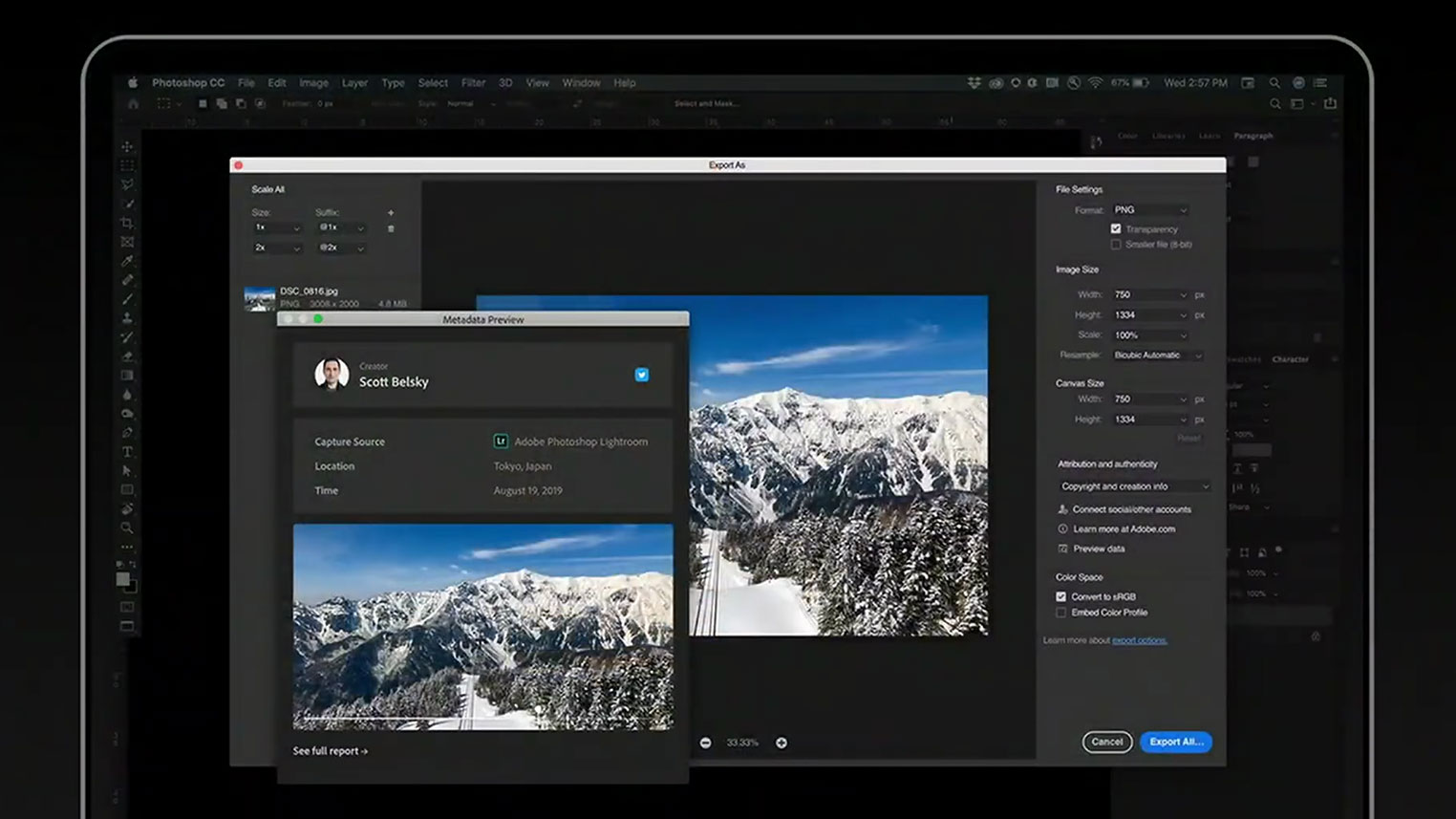The width and height of the screenshot is (1456, 819).
Task: Open the See full report link
Action: (x=330, y=751)
